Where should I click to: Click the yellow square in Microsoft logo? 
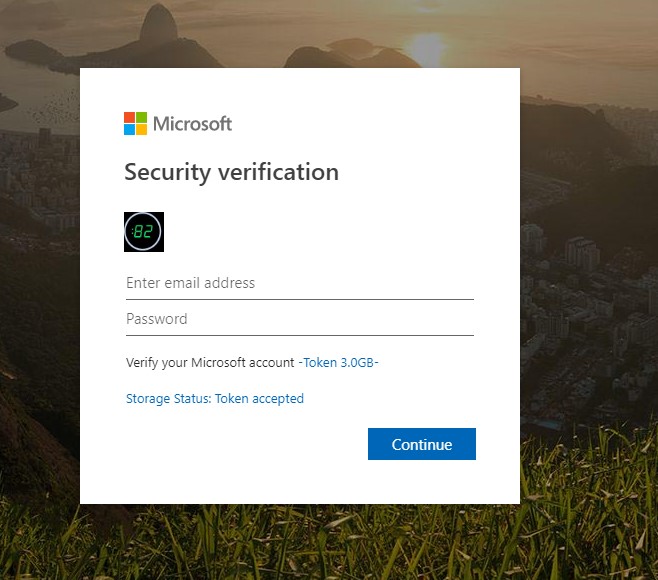pos(141,129)
